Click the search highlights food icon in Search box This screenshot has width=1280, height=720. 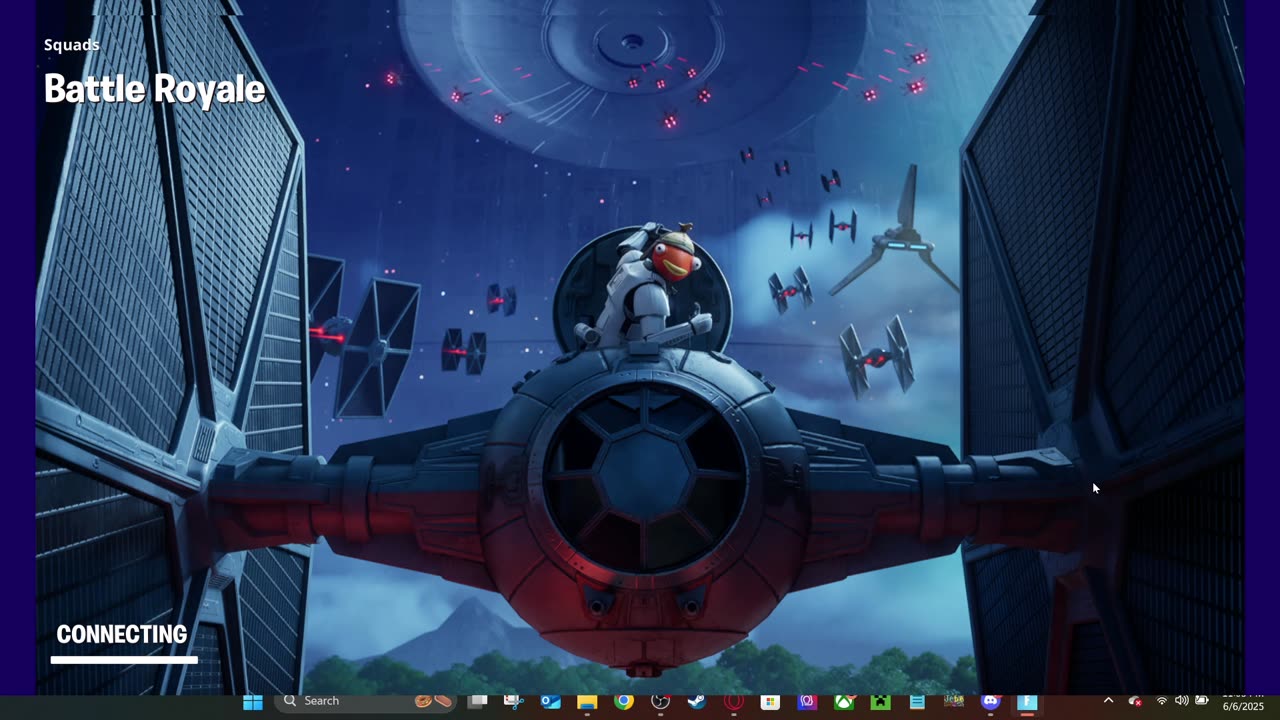(434, 701)
